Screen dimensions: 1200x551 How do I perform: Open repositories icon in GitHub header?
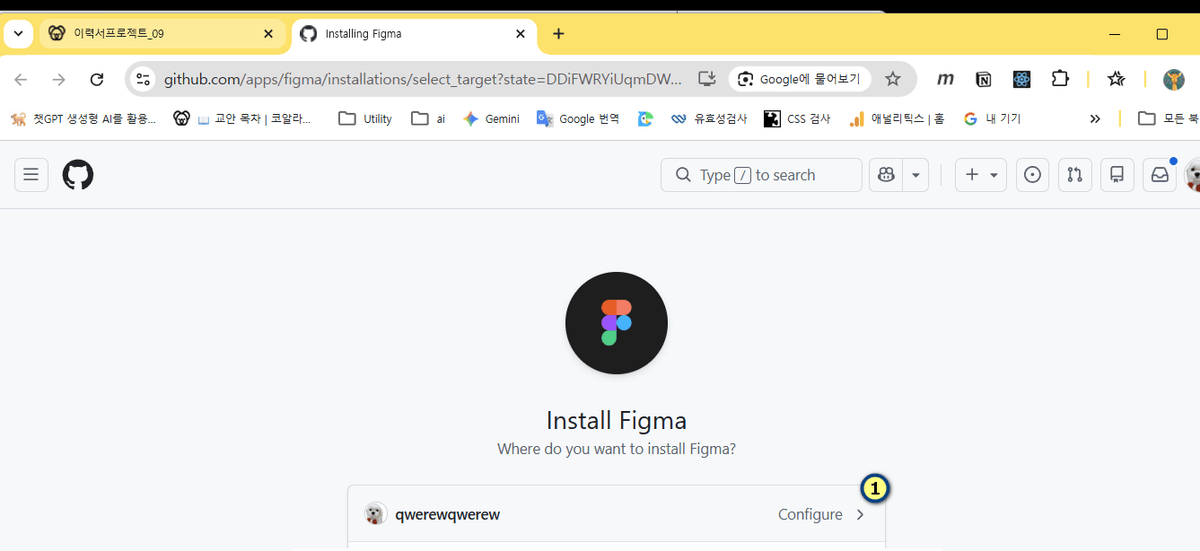pos(1117,175)
